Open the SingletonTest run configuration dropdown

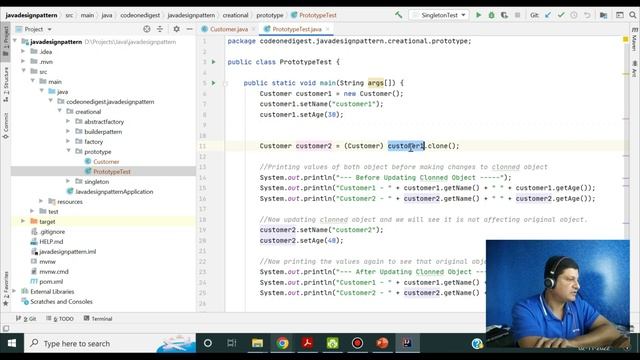439,15
